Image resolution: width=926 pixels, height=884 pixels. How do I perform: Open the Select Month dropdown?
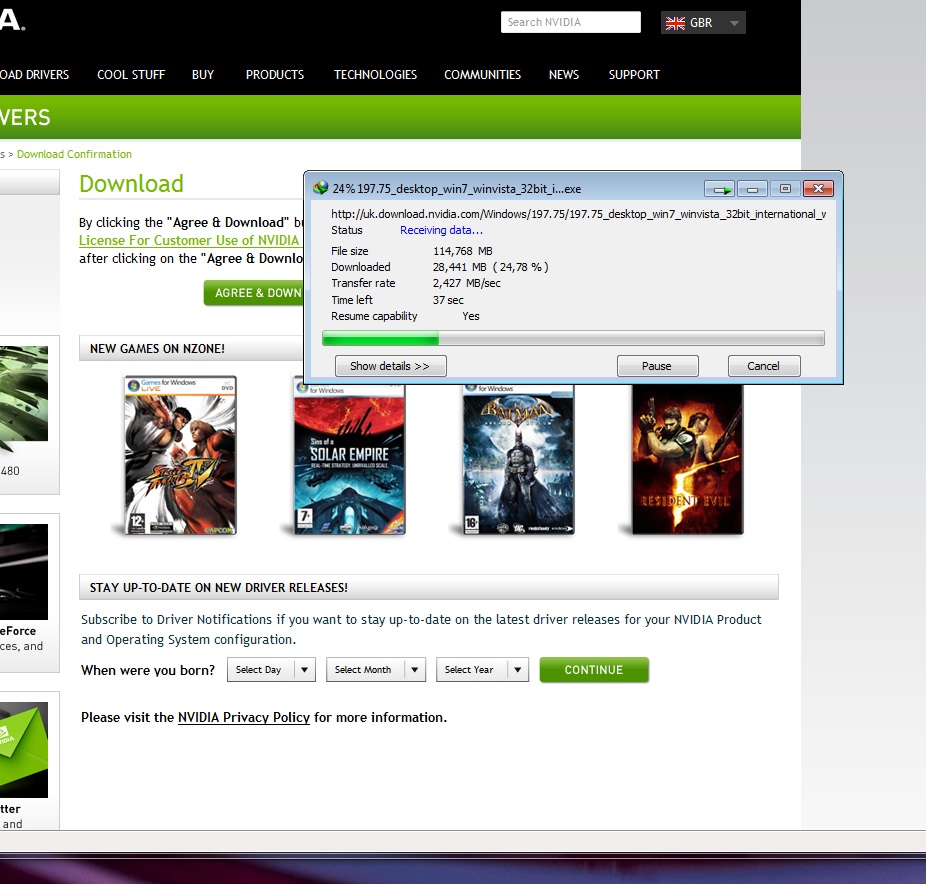click(x=376, y=670)
